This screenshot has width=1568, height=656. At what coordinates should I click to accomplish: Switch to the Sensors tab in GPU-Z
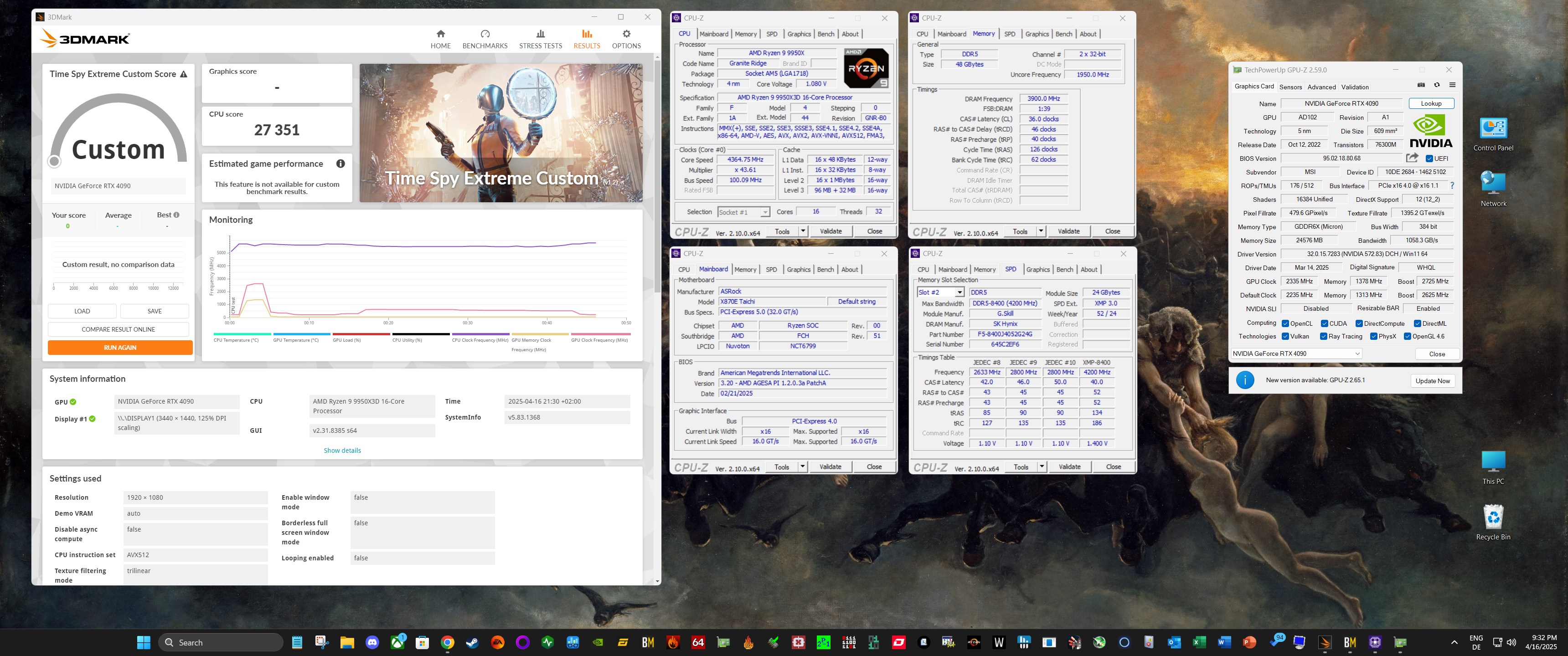pyautogui.click(x=1290, y=87)
